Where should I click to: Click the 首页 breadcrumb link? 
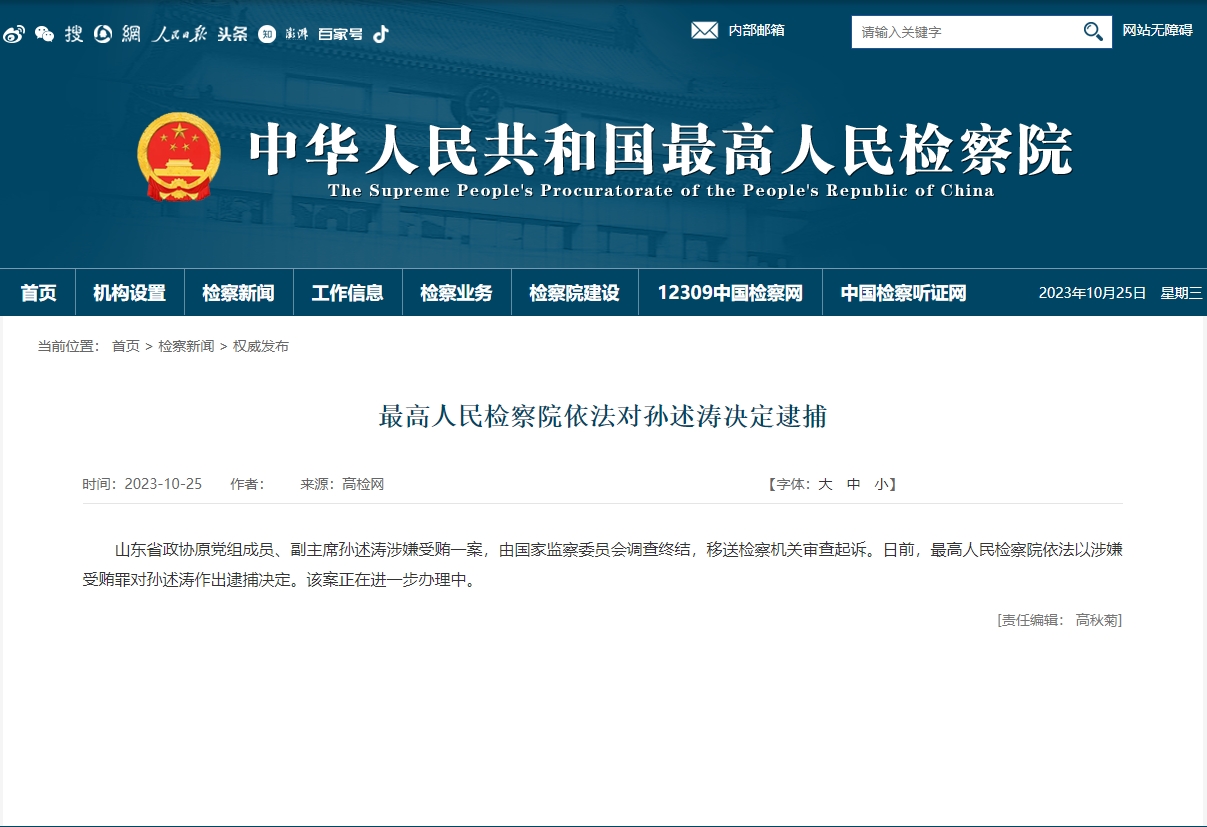pyautogui.click(x=124, y=346)
